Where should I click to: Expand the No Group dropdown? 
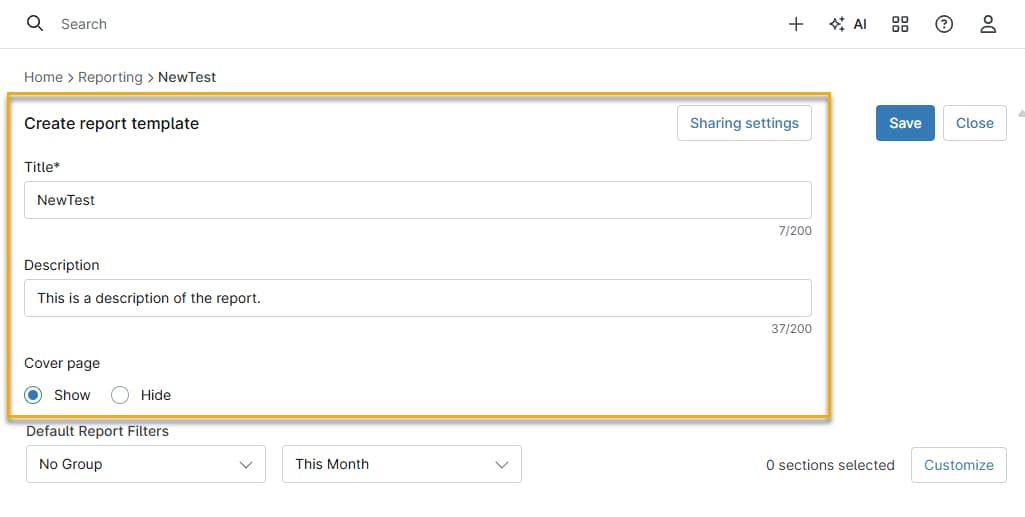click(146, 464)
